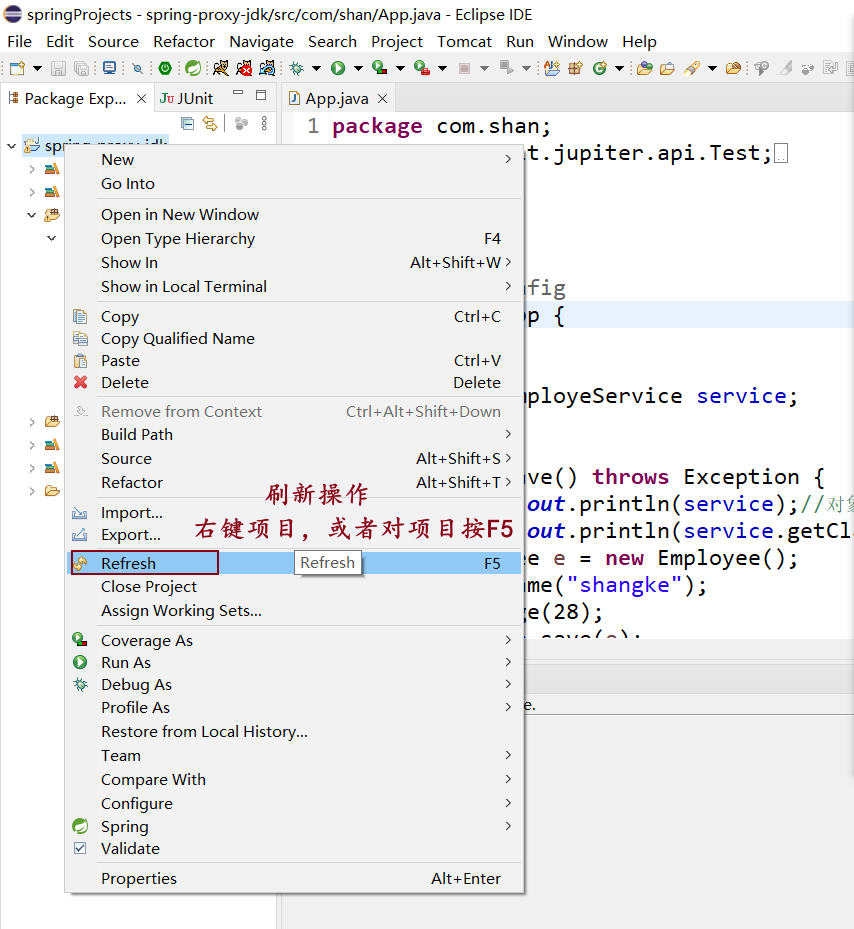Expand the Build Path submenu
The width and height of the screenshot is (854, 929).
(295, 434)
